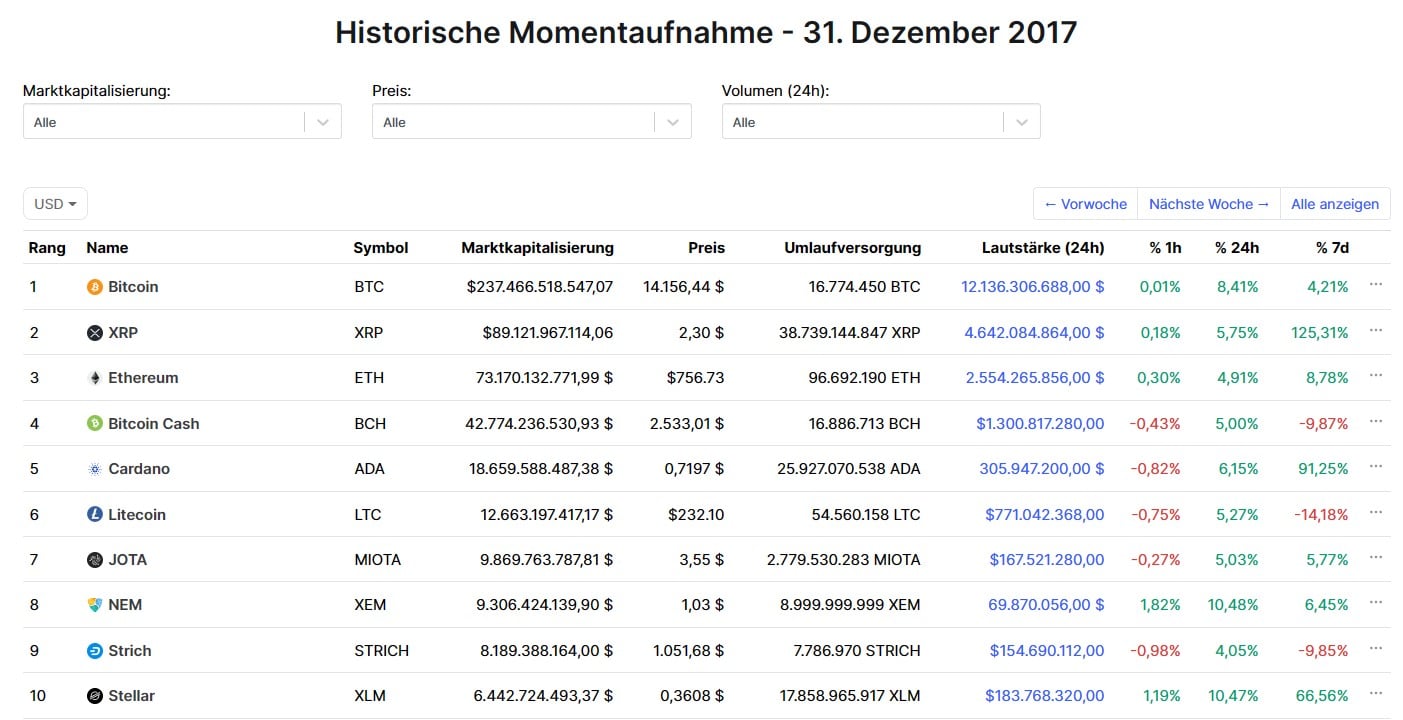Open the Ethereum name link
Image resolution: width=1403 pixels, height=720 pixels.
(x=143, y=378)
